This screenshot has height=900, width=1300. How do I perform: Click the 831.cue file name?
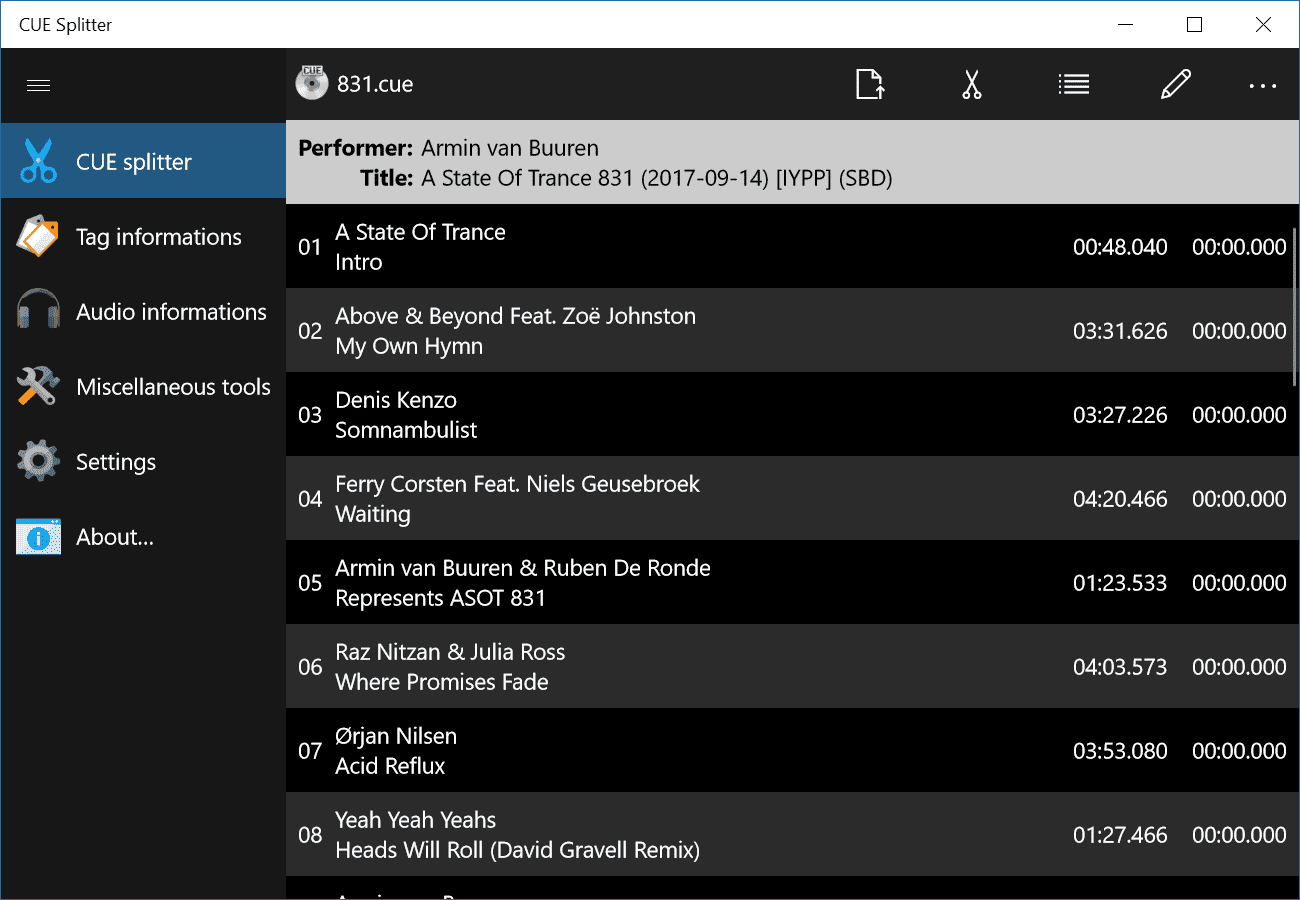pos(375,84)
